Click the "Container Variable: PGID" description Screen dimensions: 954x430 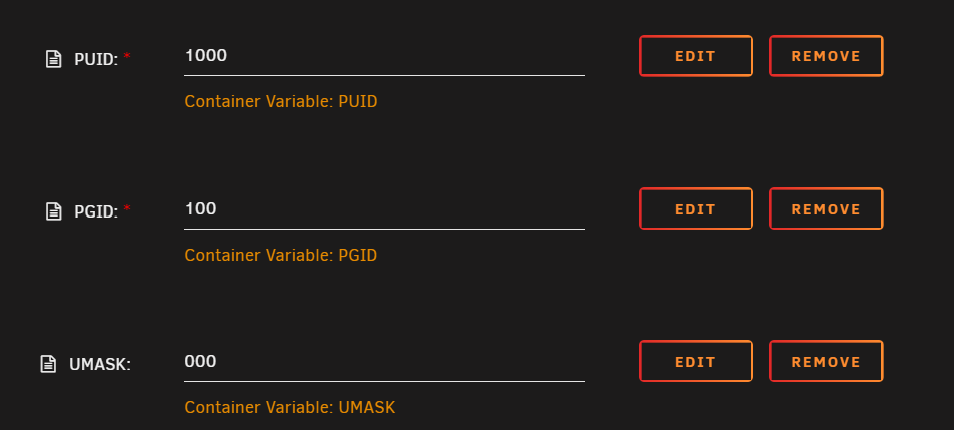(281, 255)
